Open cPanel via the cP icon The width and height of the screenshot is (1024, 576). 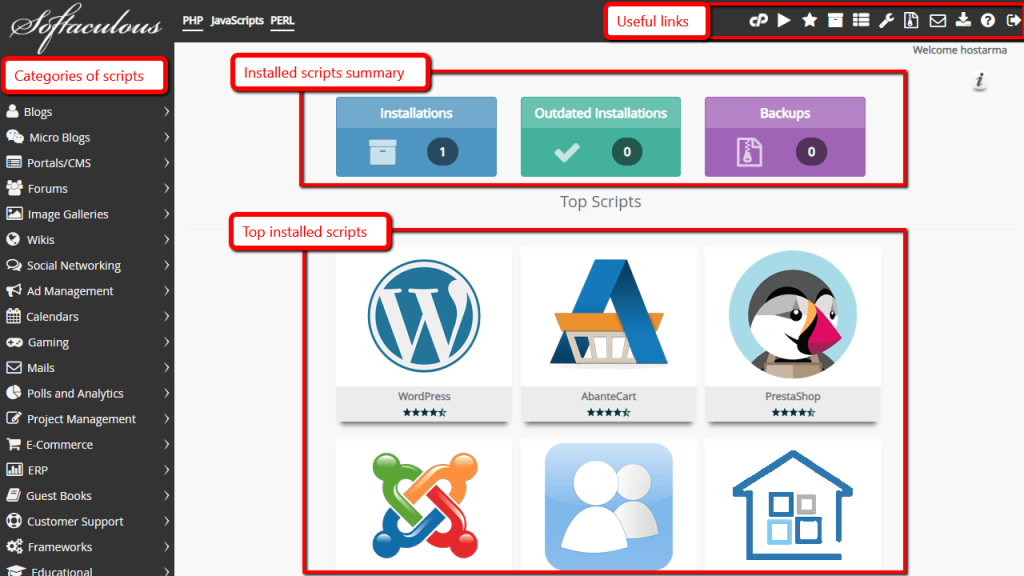758,21
